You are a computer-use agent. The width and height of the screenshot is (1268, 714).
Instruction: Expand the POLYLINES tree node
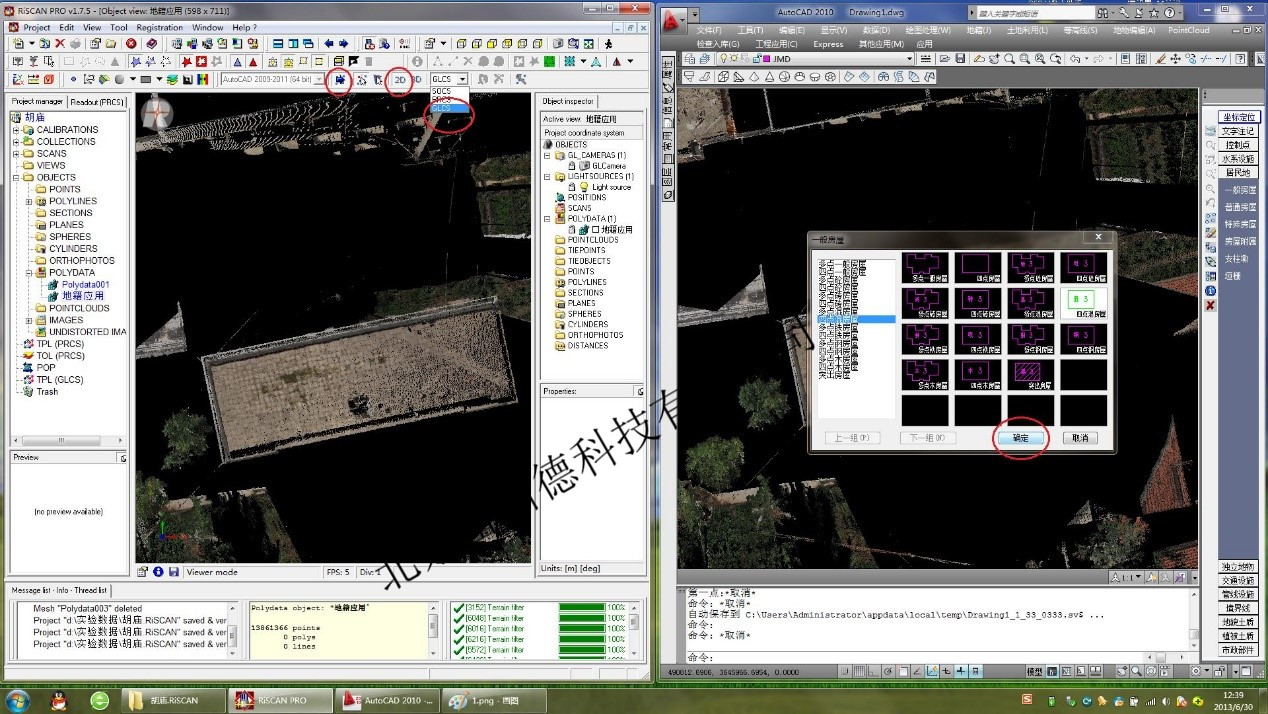point(29,201)
